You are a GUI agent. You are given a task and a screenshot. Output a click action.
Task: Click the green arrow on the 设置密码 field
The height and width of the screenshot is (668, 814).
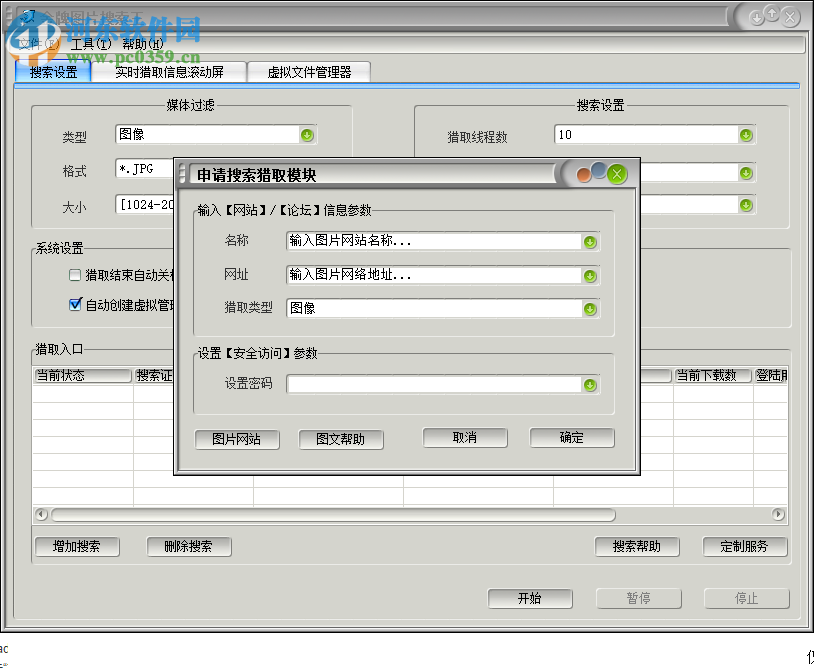[589, 383]
